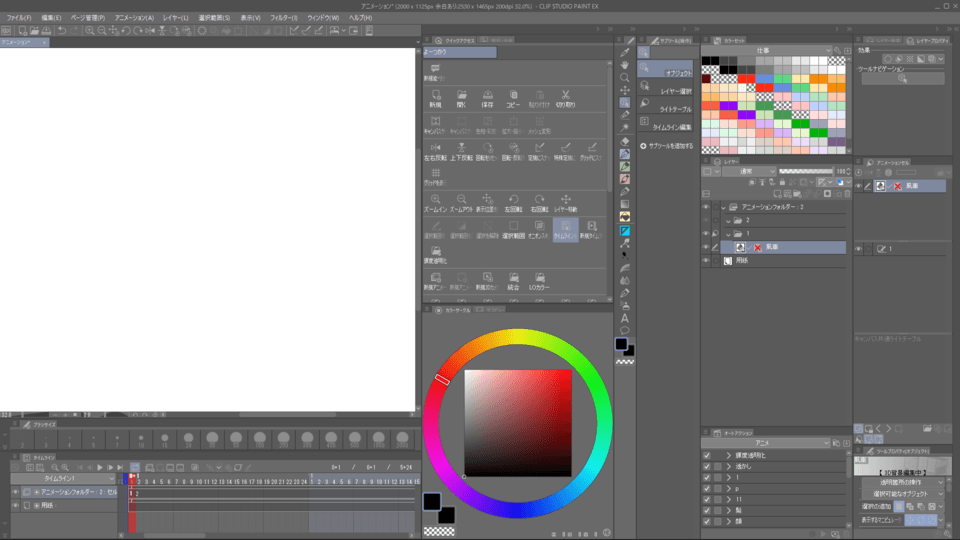Select the Auto Select magic wand tool
The height and width of the screenshot is (540, 960).
pos(624,128)
